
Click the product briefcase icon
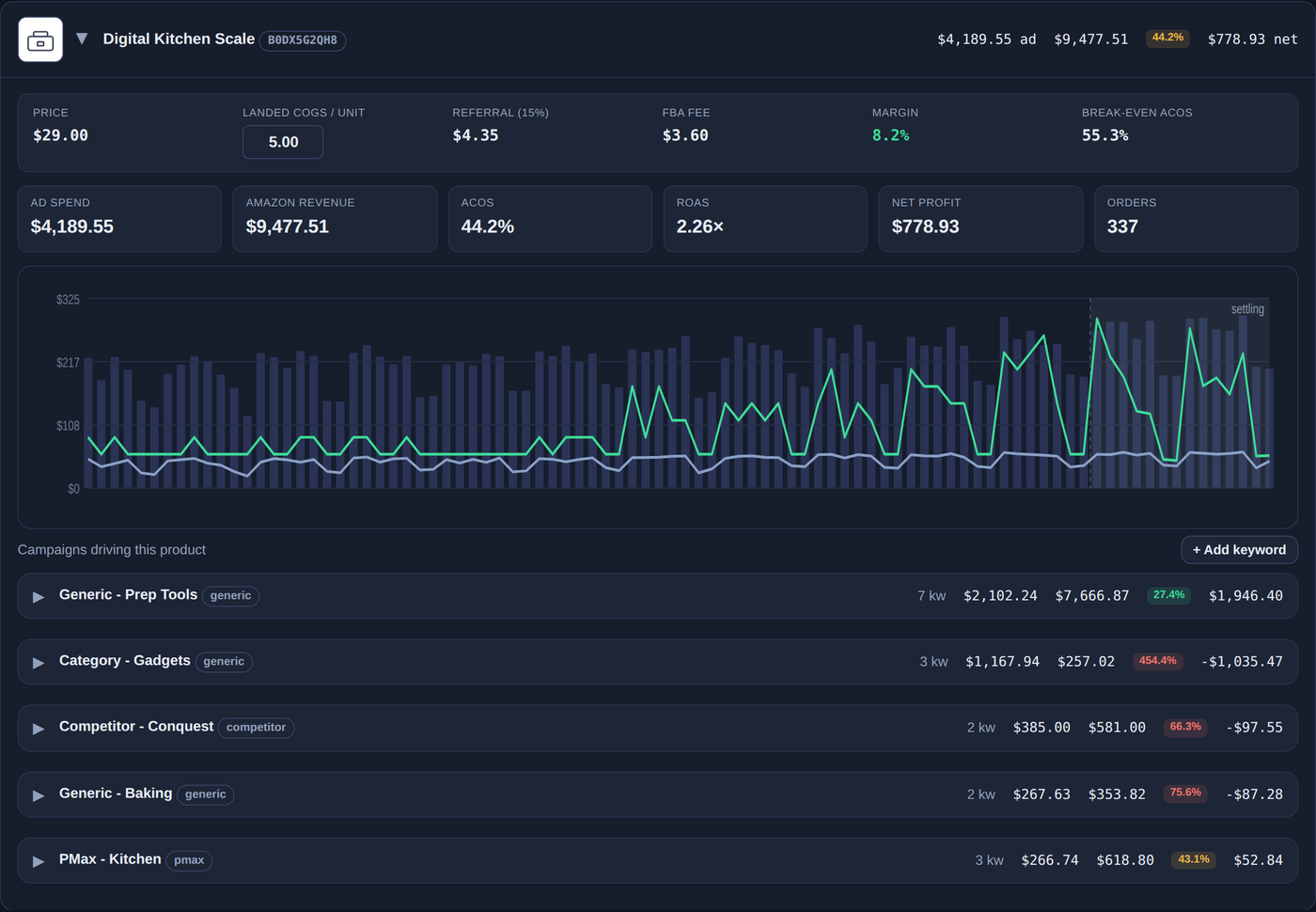[40, 39]
